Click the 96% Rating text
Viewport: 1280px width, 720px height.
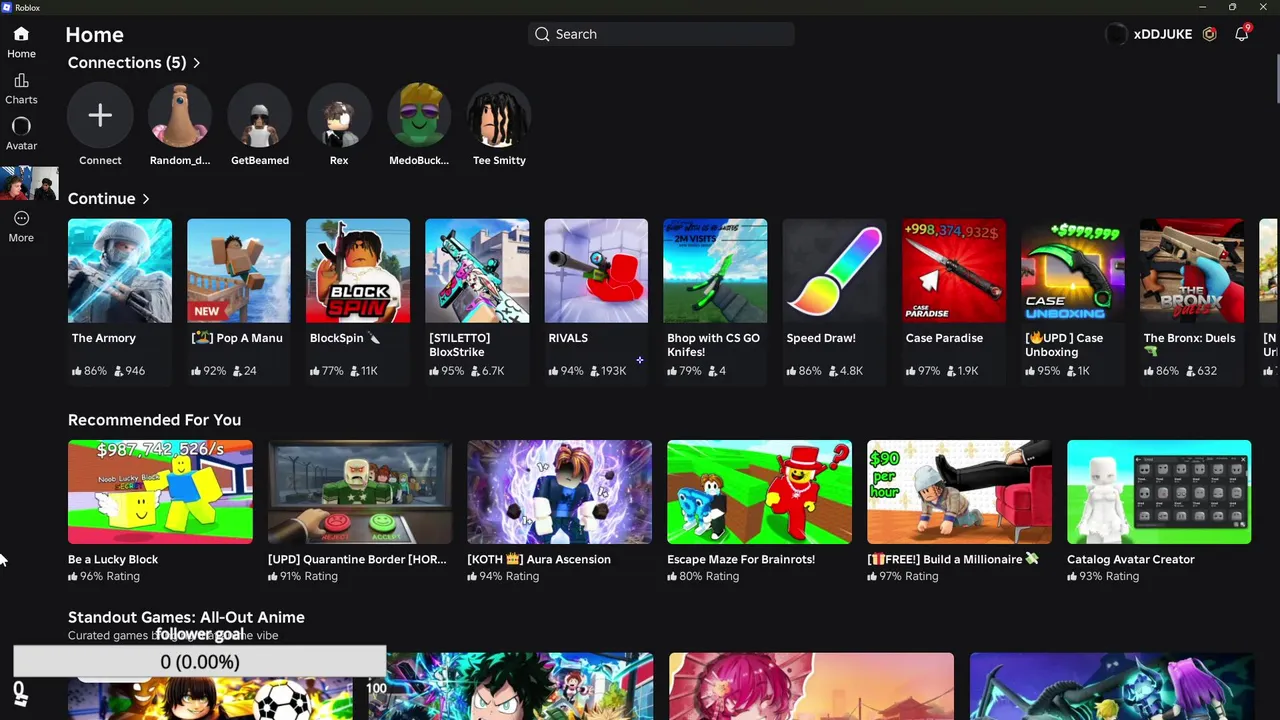(110, 576)
